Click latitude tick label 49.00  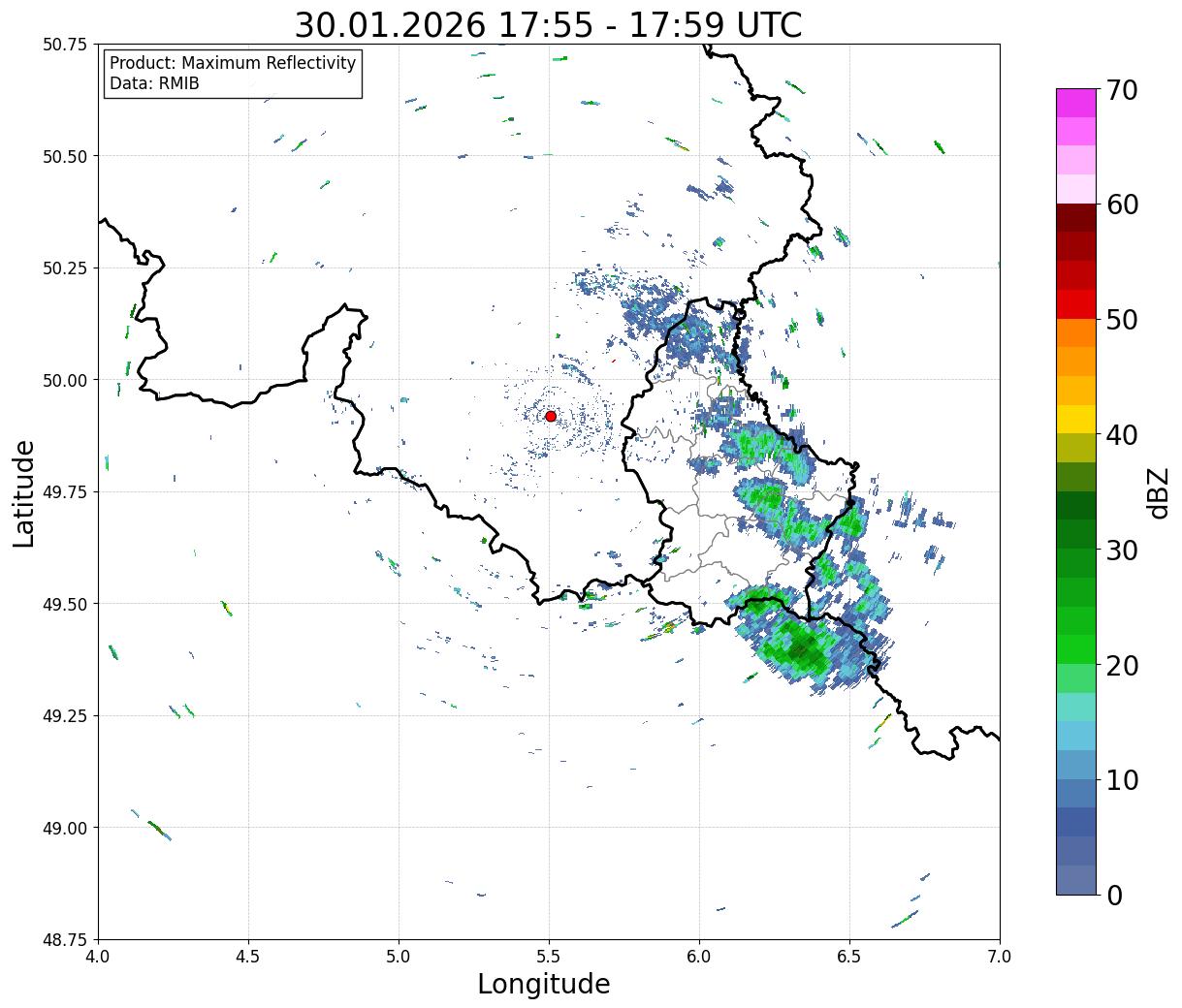[64, 828]
